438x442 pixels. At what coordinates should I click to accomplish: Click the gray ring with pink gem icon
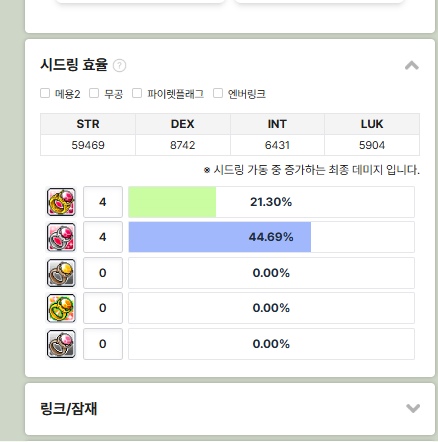[61, 344]
